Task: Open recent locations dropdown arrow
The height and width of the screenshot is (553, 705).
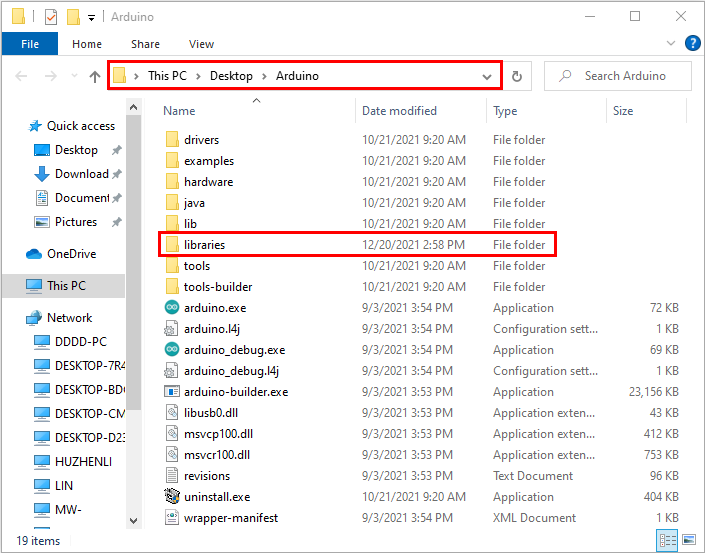Action: (74, 76)
